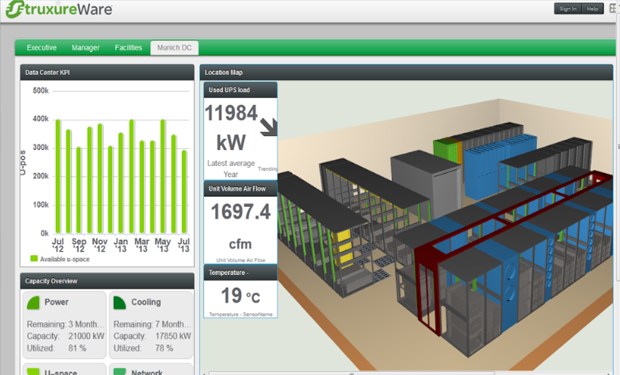Screen dimensions: 620x375
Task: Switch to the Manager tab
Action: click(85, 48)
